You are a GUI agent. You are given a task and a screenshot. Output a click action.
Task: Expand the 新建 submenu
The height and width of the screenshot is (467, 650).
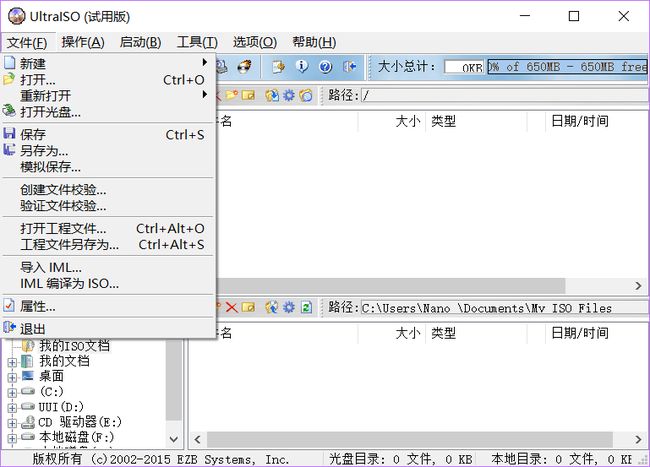(x=108, y=63)
